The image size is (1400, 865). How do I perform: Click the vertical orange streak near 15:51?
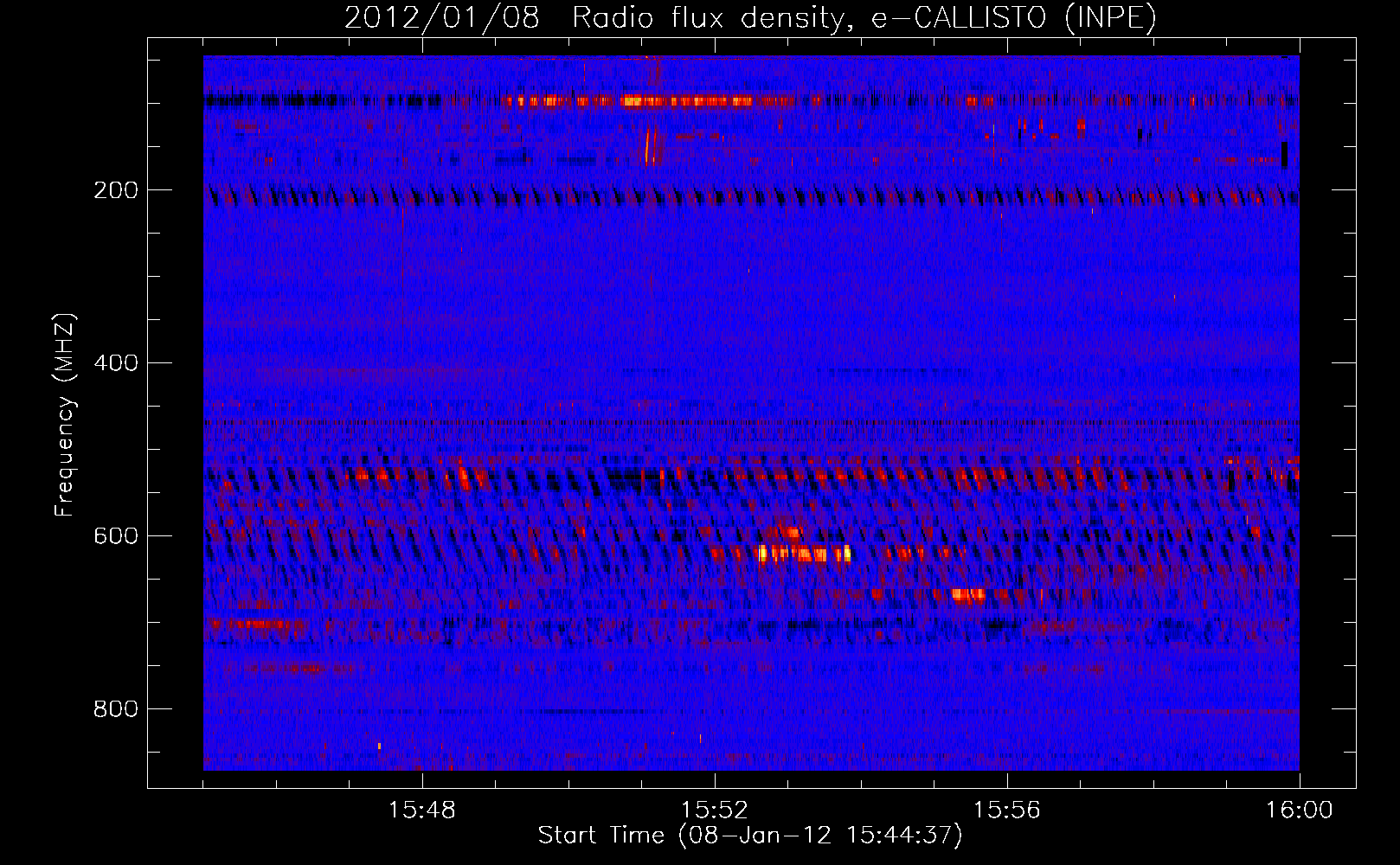pos(649,146)
